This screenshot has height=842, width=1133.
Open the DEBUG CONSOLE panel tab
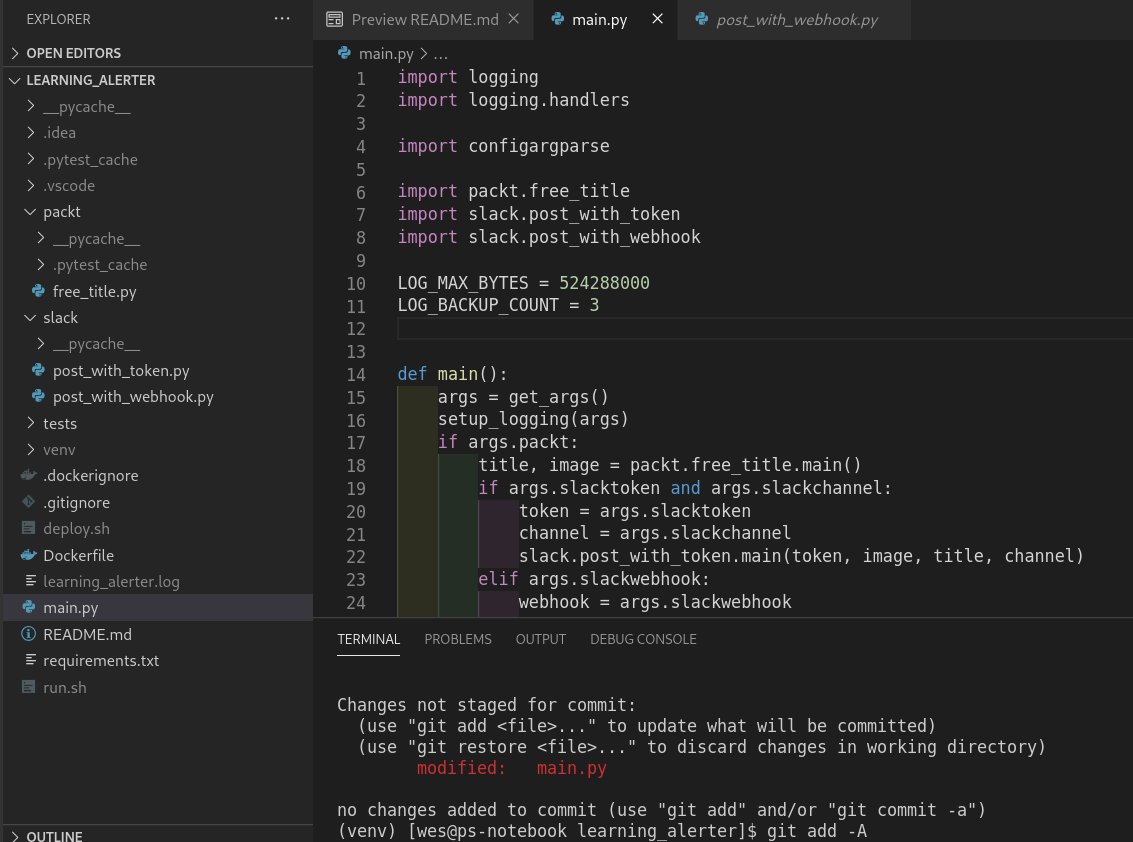[643, 639]
